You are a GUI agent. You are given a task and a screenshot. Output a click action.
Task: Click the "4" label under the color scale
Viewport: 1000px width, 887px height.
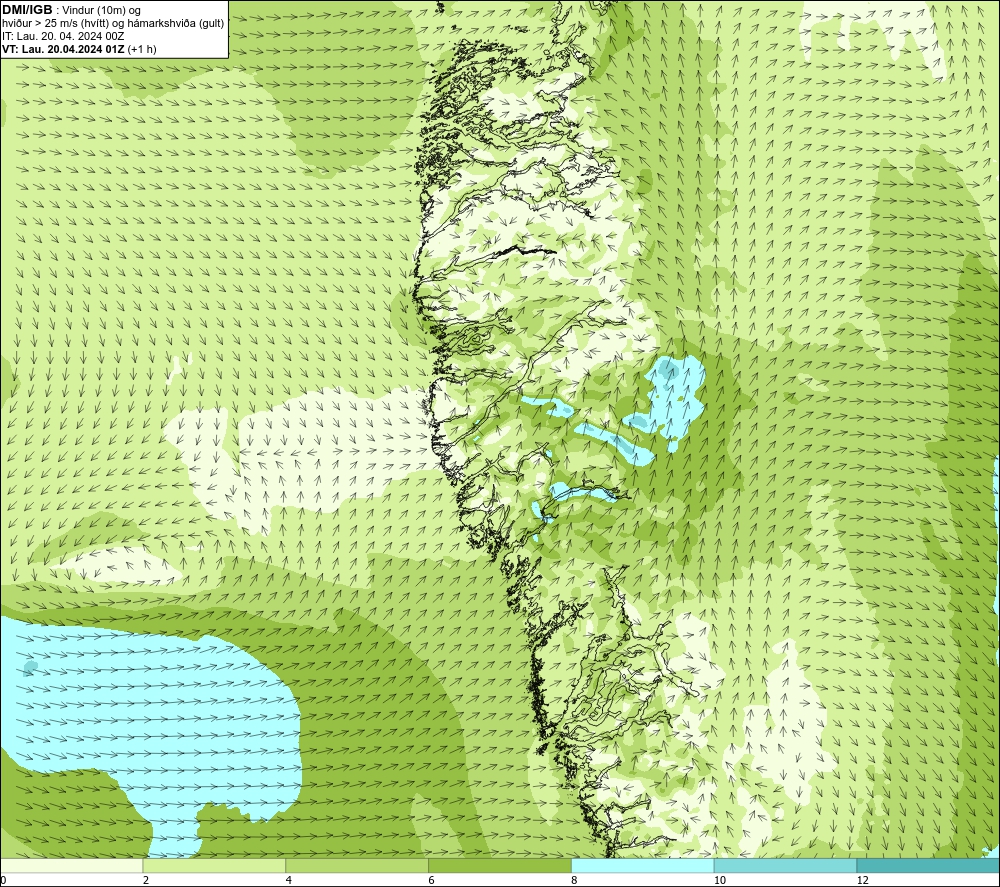(289, 881)
